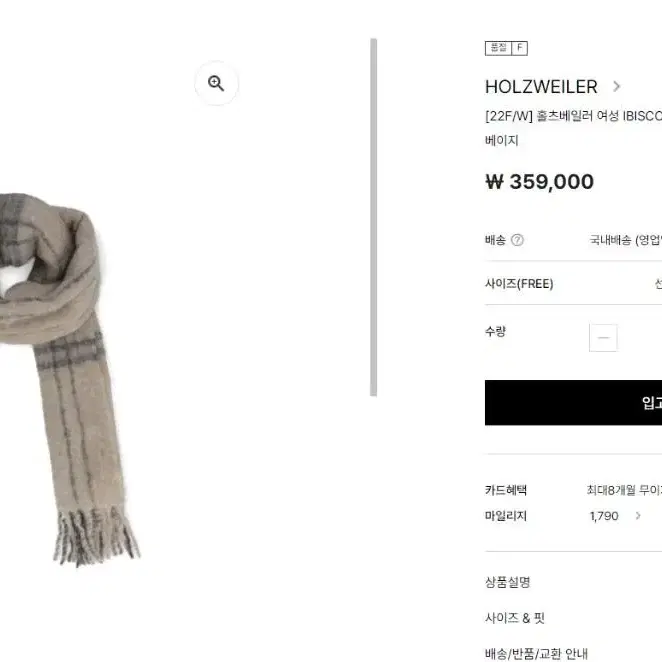Click the 카드혜택 interest-free installment text
The width and height of the screenshot is (662, 662).
624,490
